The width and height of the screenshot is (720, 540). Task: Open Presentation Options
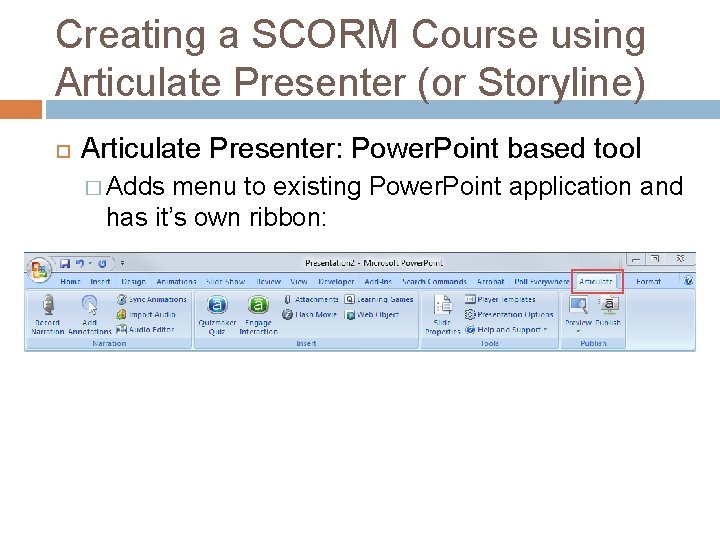(x=509, y=315)
